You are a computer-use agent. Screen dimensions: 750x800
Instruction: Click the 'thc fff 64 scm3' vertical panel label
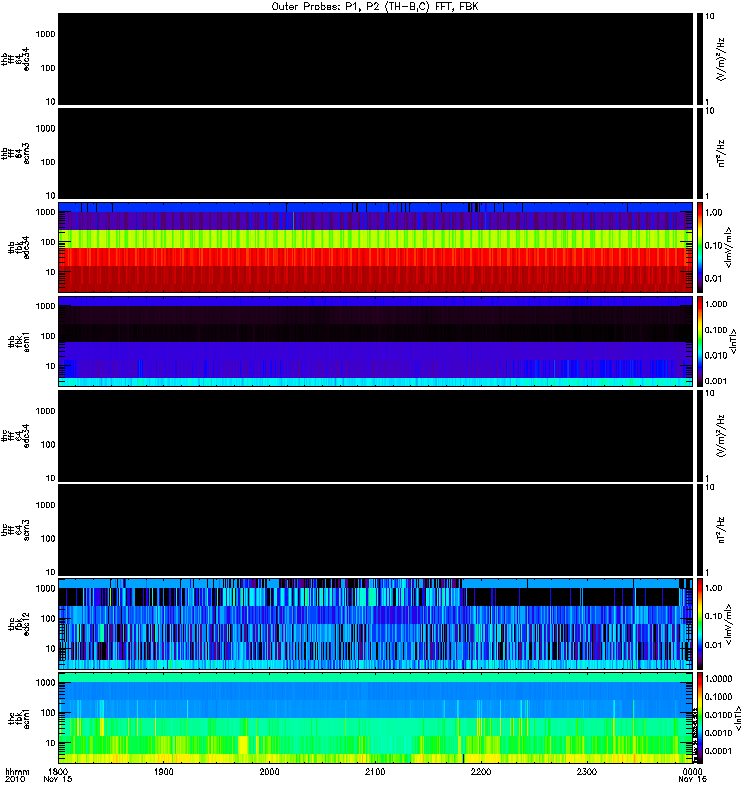click(x=15, y=530)
